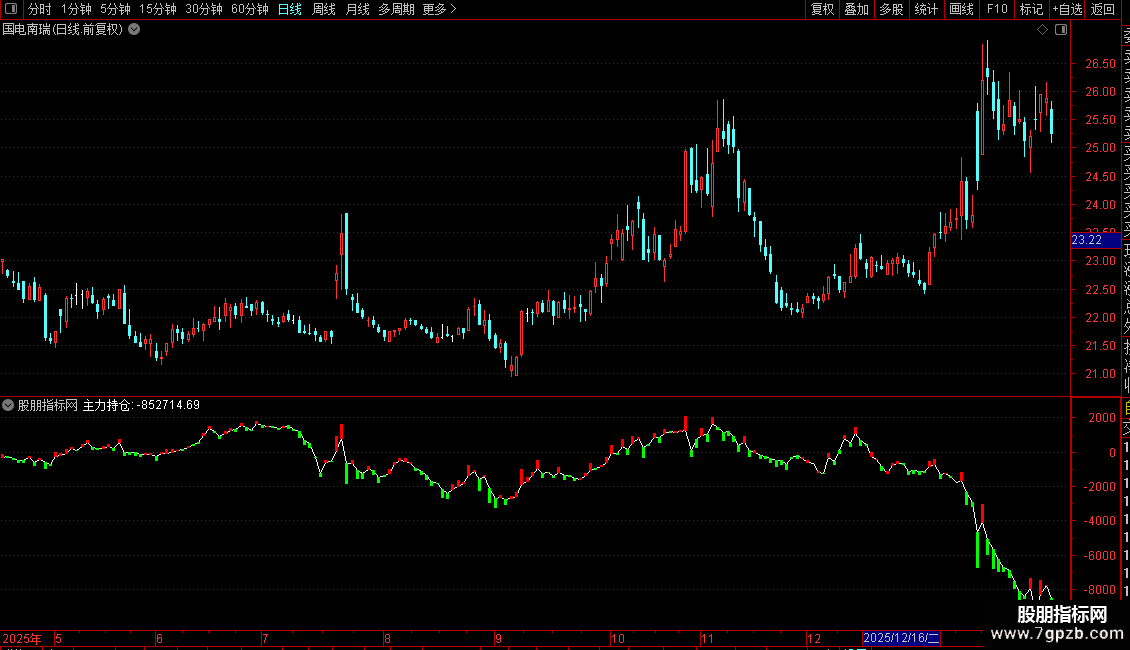The height and width of the screenshot is (650, 1130).
Task: Click the 返回 back button
Action: [x=1103, y=9]
